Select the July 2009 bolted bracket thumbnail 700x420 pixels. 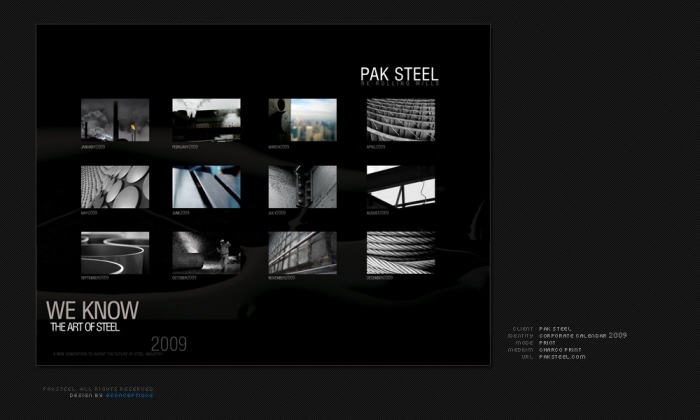(x=303, y=187)
